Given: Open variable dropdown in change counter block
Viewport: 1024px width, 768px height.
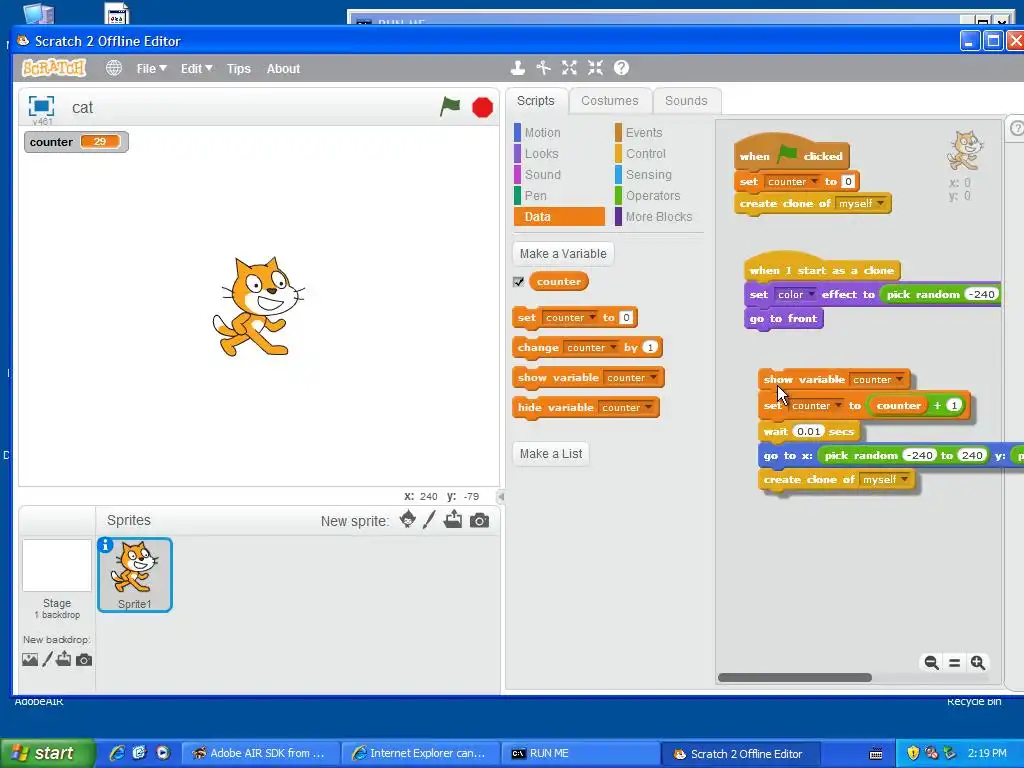Looking at the screenshot, I should 592,347.
